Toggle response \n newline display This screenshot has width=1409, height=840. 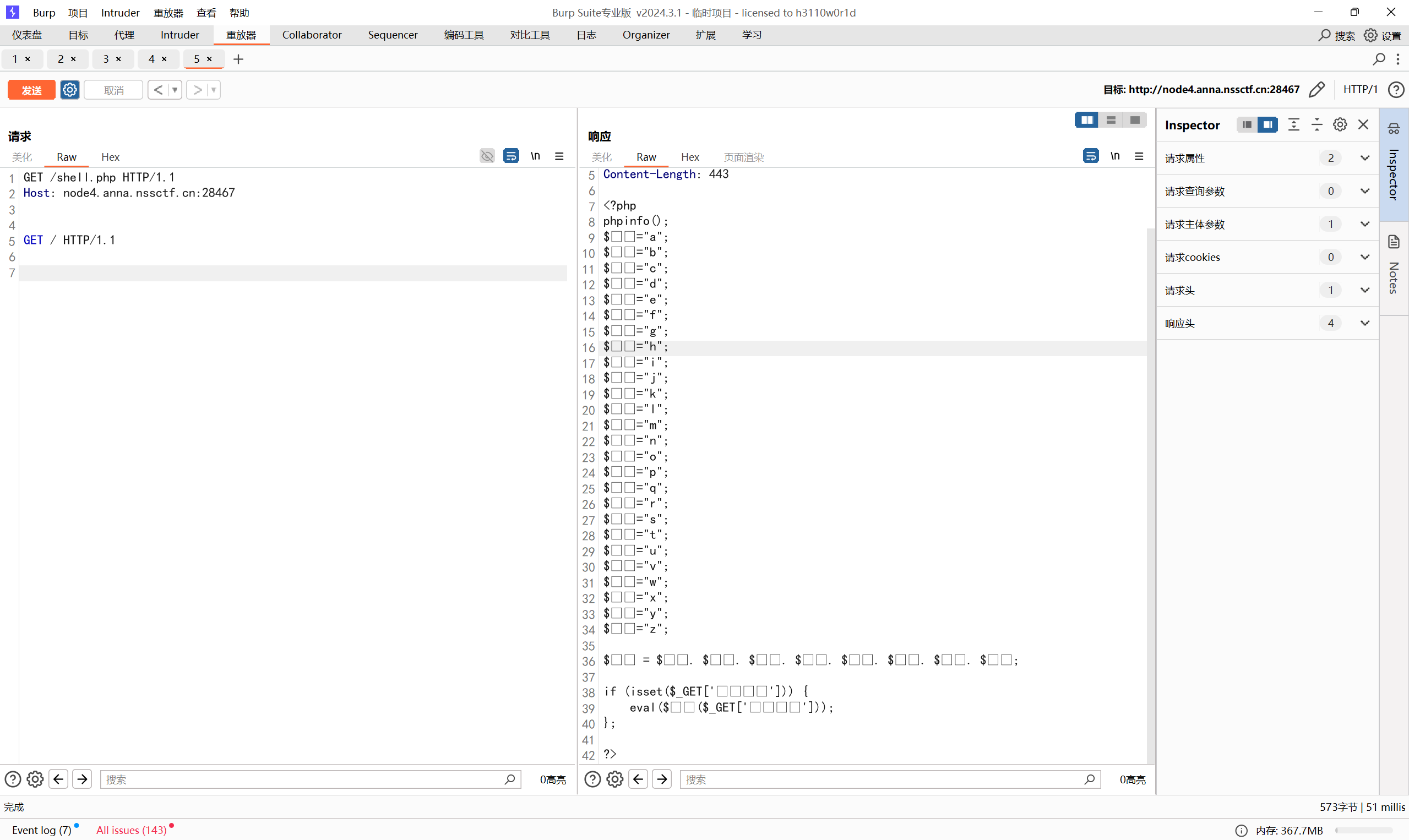1114,156
